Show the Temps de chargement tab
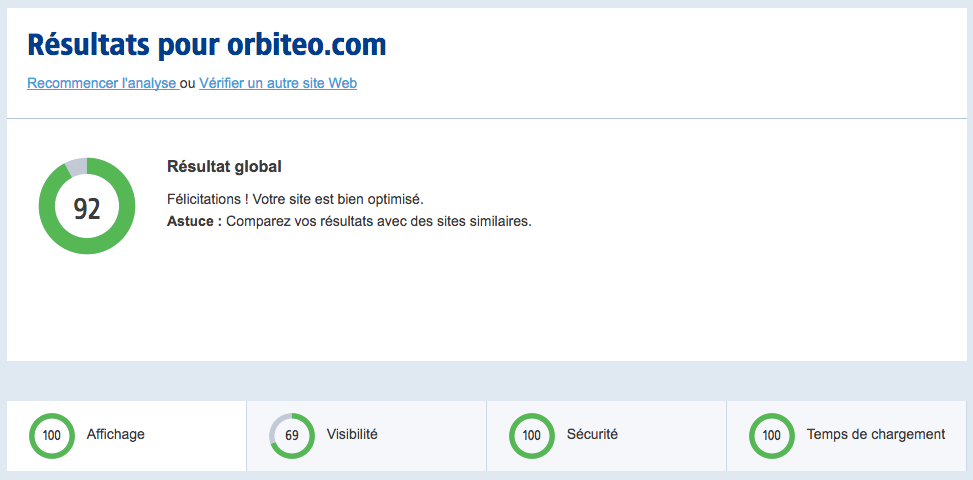The width and height of the screenshot is (973, 480). pyautogui.click(x=846, y=435)
